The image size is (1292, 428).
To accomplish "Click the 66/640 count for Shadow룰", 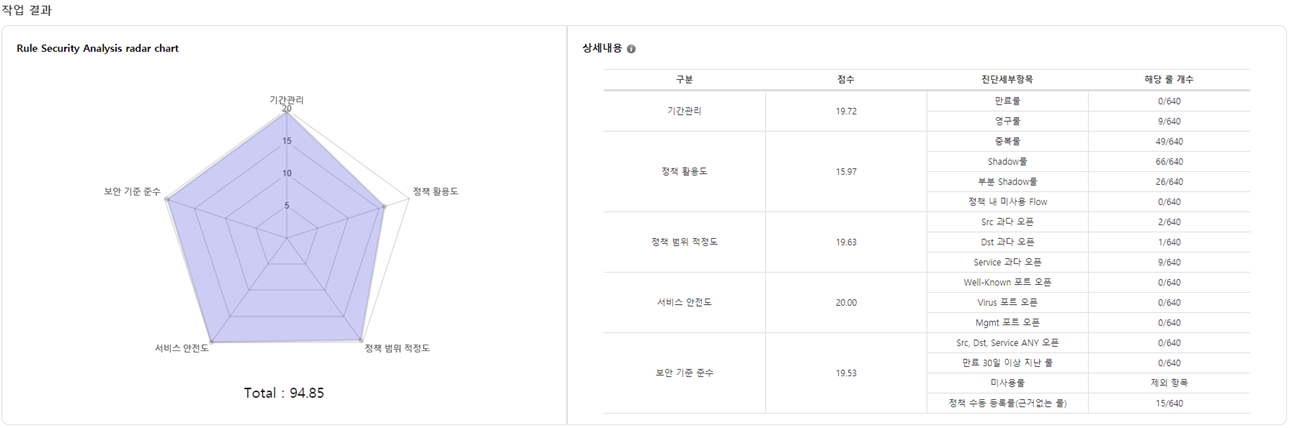I will 1169,161.
